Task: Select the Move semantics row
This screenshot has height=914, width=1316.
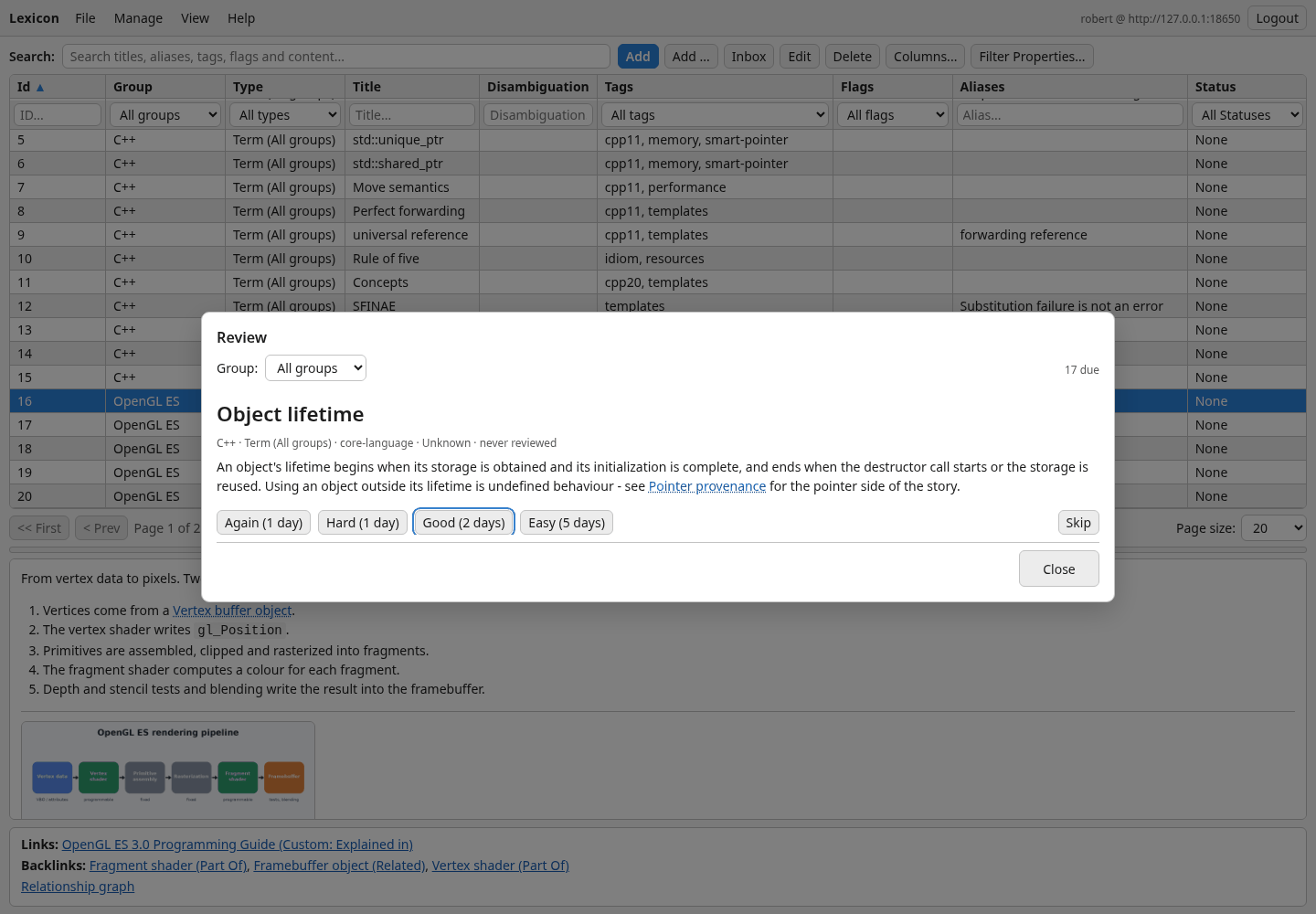Action: [658, 187]
